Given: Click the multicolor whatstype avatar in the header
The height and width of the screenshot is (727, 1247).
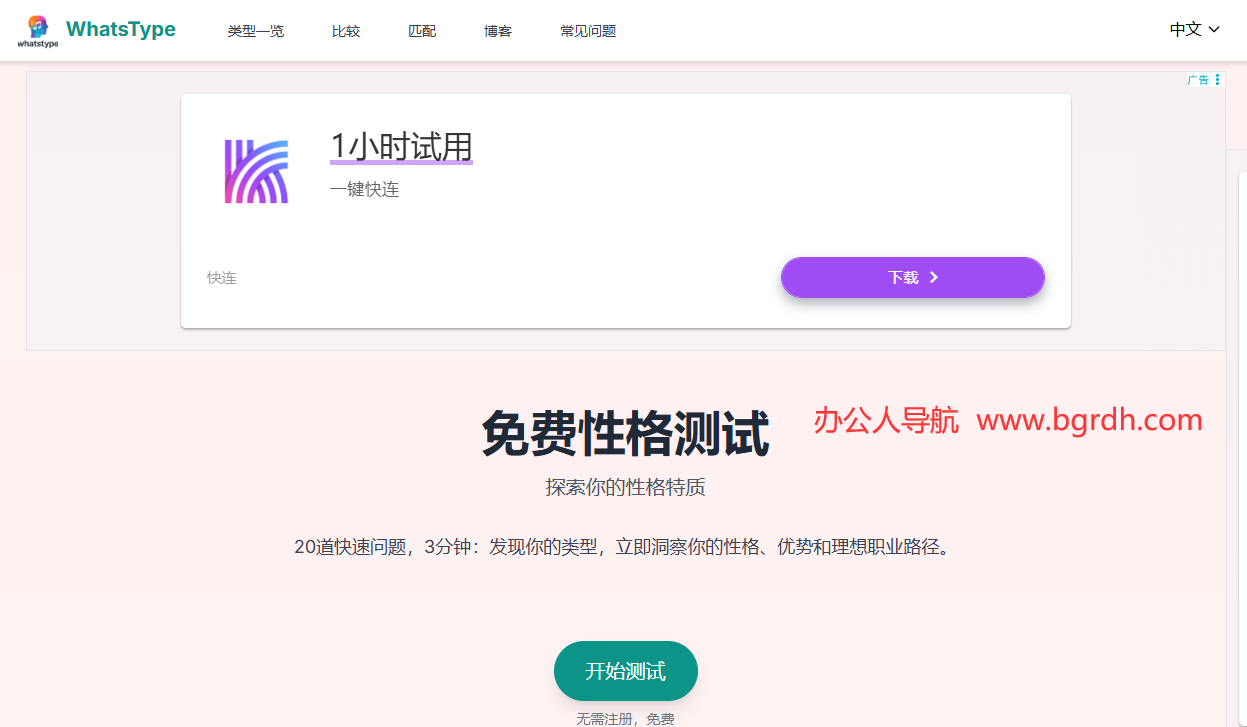Looking at the screenshot, I should 37,24.
